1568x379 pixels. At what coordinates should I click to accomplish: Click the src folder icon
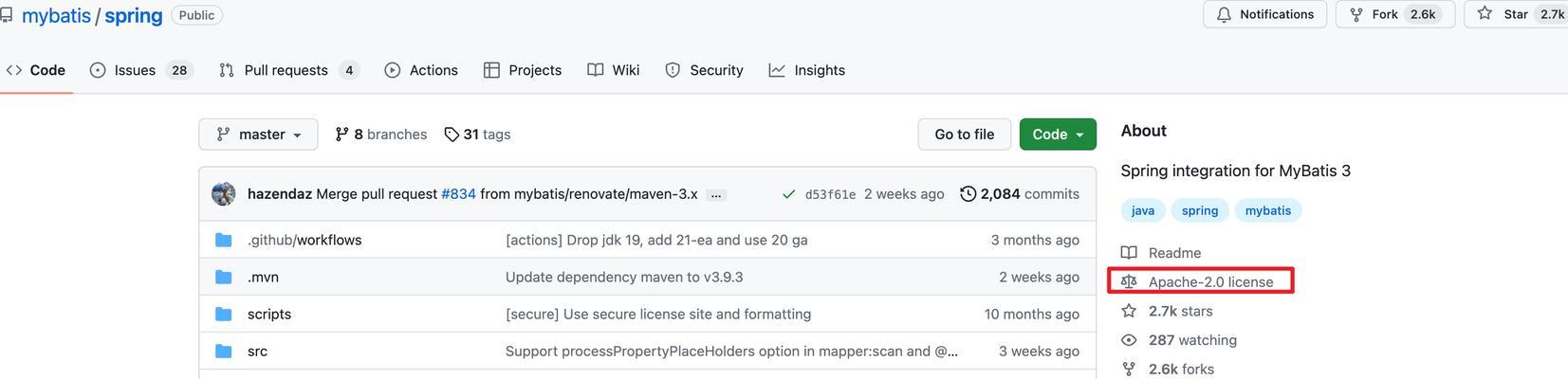coord(224,351)
